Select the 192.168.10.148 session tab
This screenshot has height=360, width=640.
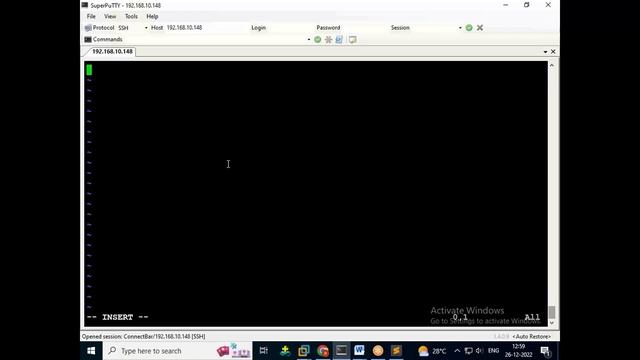pos(112,51)
